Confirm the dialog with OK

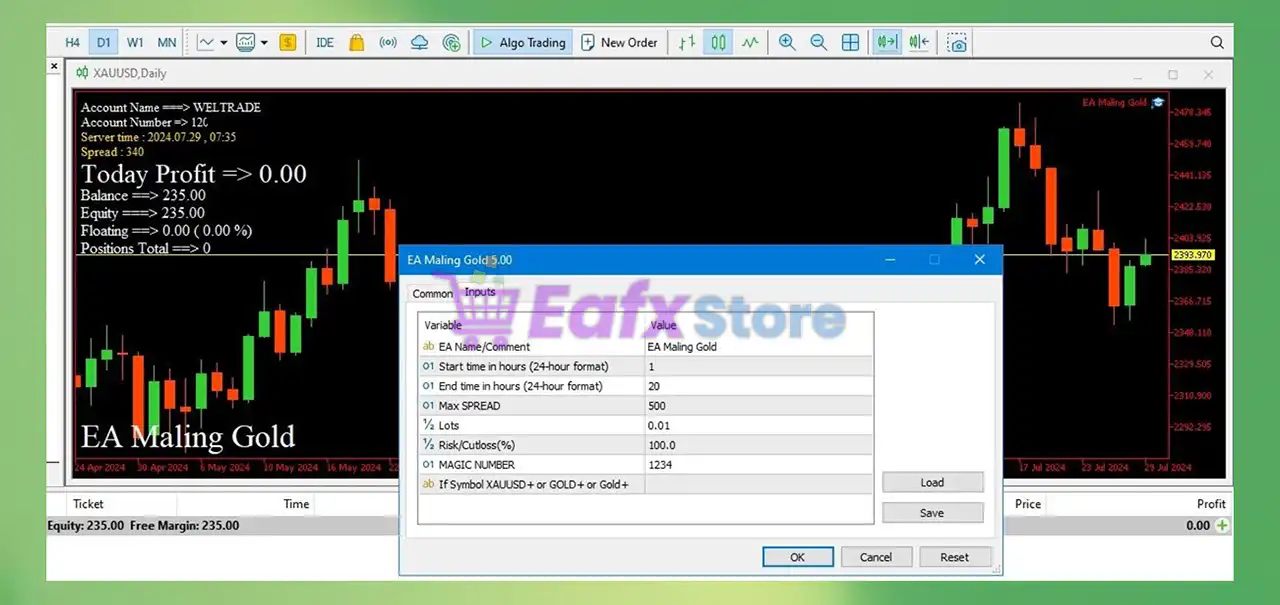point(797,557)
